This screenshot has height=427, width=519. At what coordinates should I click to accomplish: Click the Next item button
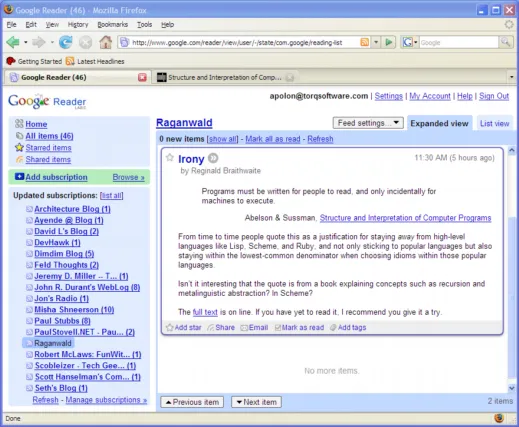point(256,402)
